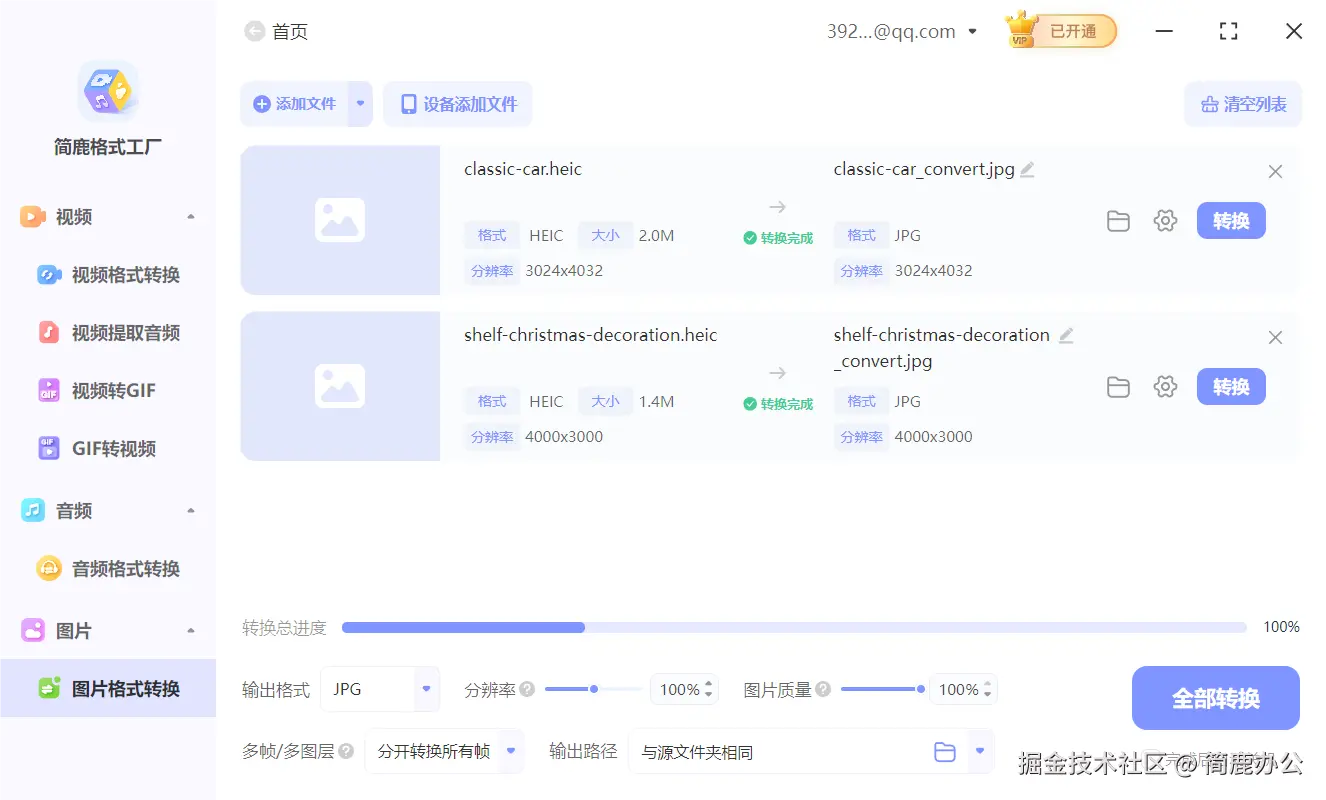This screenshot has width=1326, height=800.
Task: Open the settings gear for classic-car.heic
Action: pyautogui.click(x=1165, y=221)
